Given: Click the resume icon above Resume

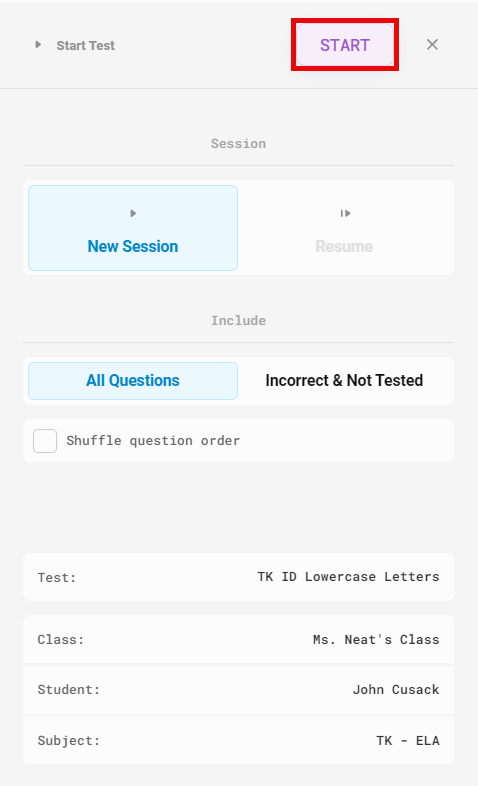Looking at the screenshot, I should (345, 214).
